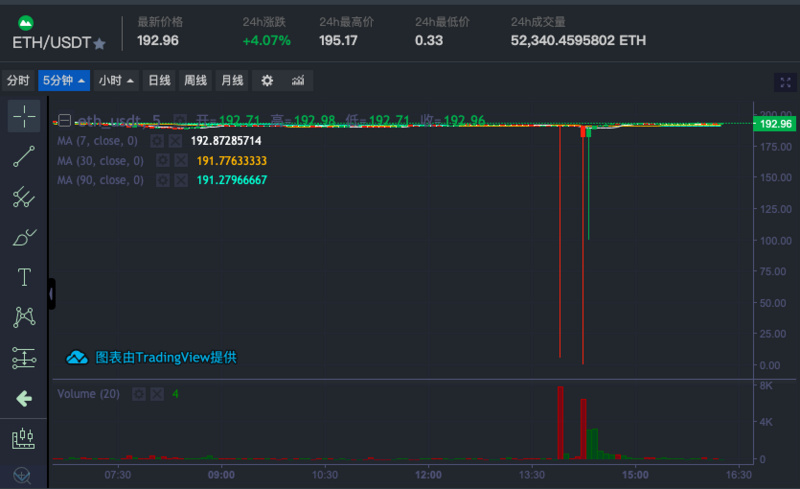
Task: Activate the text annotation tool
Action: click(x=24, y=277)
